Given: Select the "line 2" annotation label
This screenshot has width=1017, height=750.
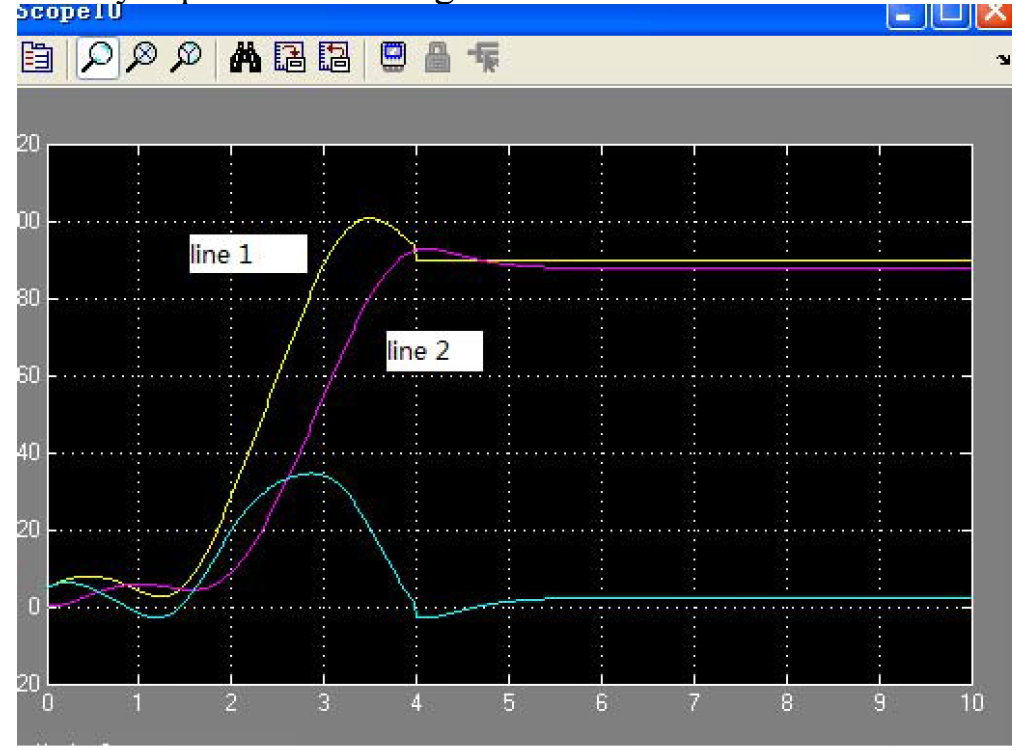Looking at the screenshot, I should click(x=434, y=351).
